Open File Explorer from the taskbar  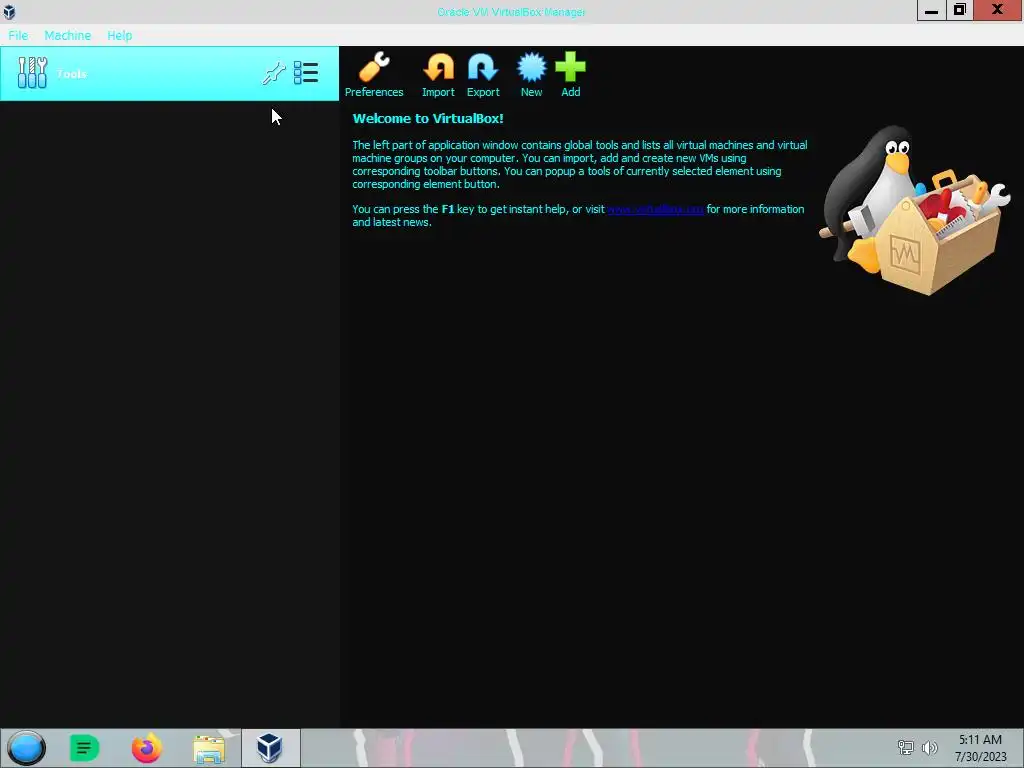(x=209, y=748)
